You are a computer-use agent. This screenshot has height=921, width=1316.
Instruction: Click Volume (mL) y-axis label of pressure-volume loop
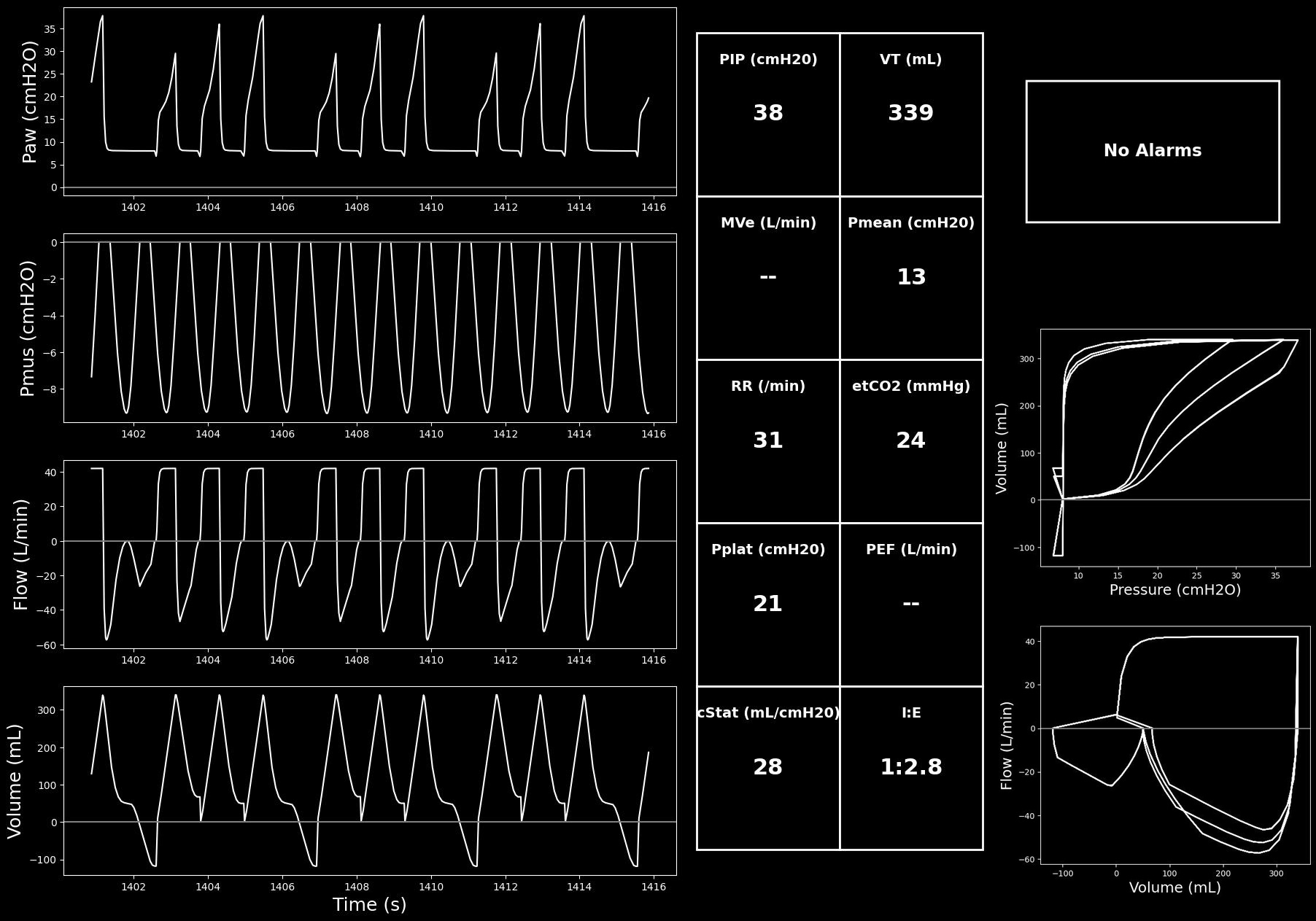coord(1002,448)
